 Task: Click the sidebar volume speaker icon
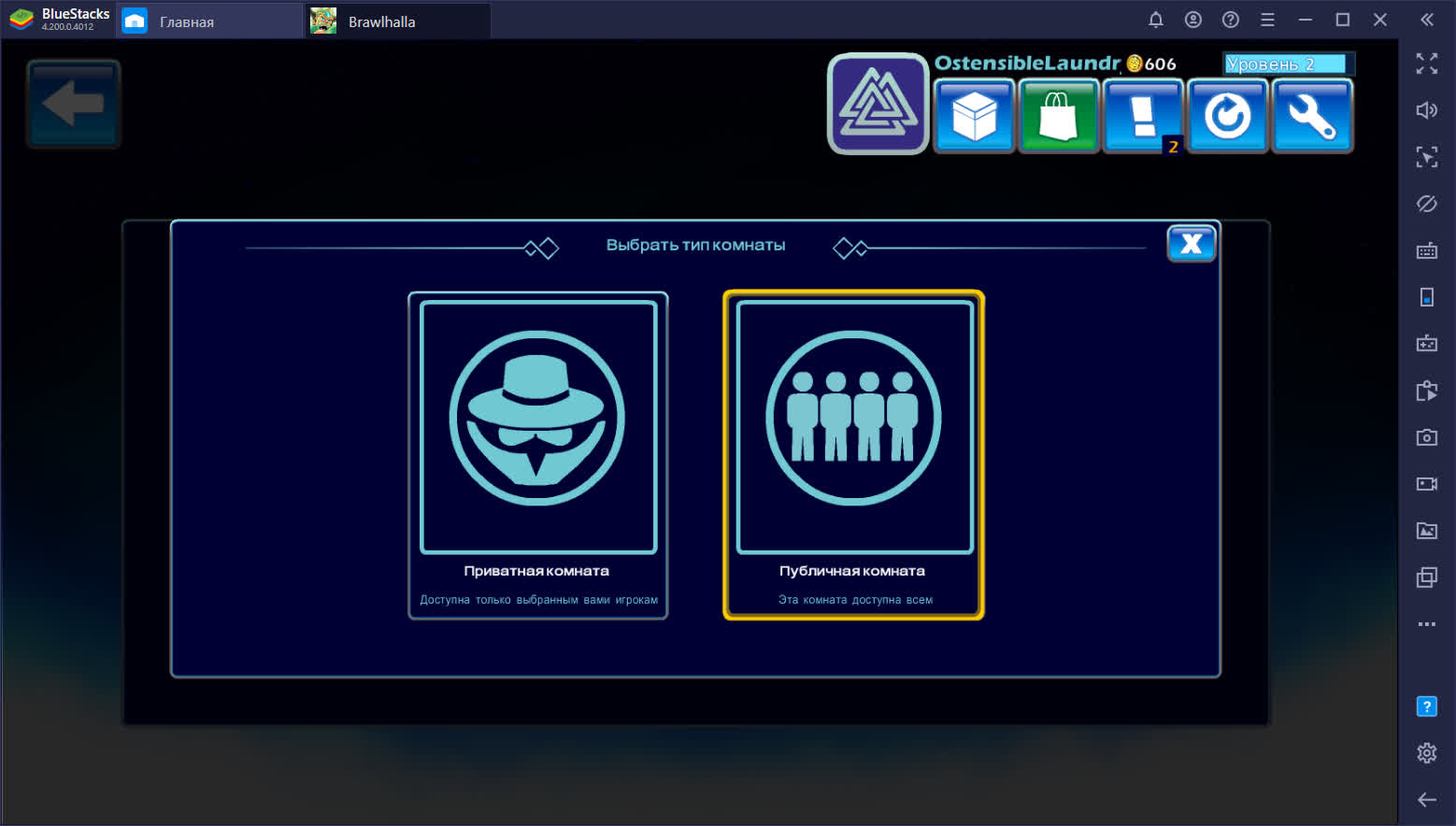(x=1427, y=110)
